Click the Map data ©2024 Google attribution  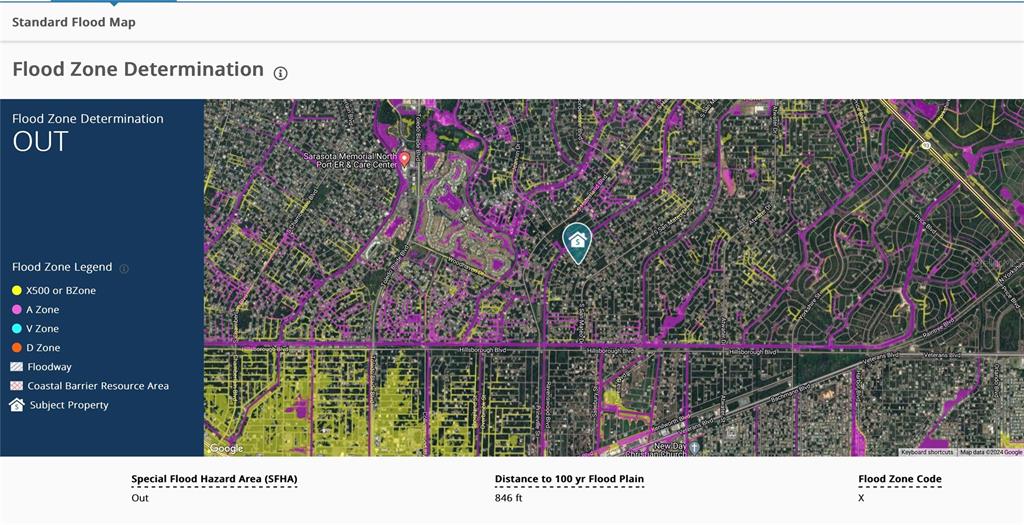(989, 452)
